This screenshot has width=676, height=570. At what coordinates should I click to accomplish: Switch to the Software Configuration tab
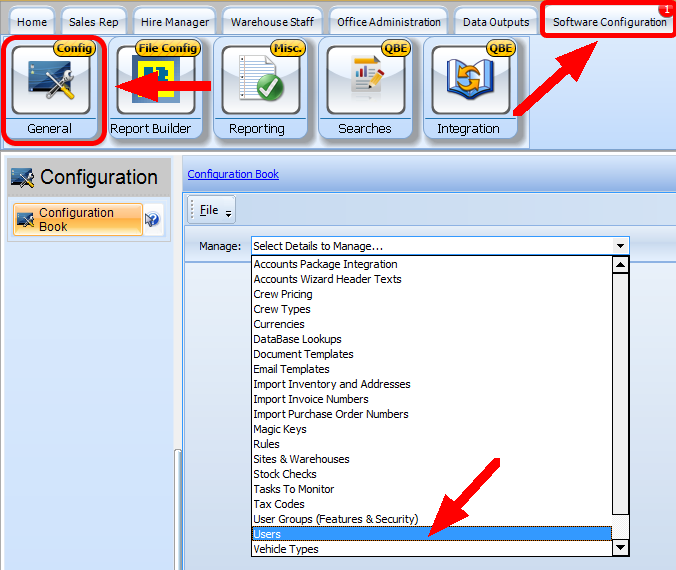609,22
